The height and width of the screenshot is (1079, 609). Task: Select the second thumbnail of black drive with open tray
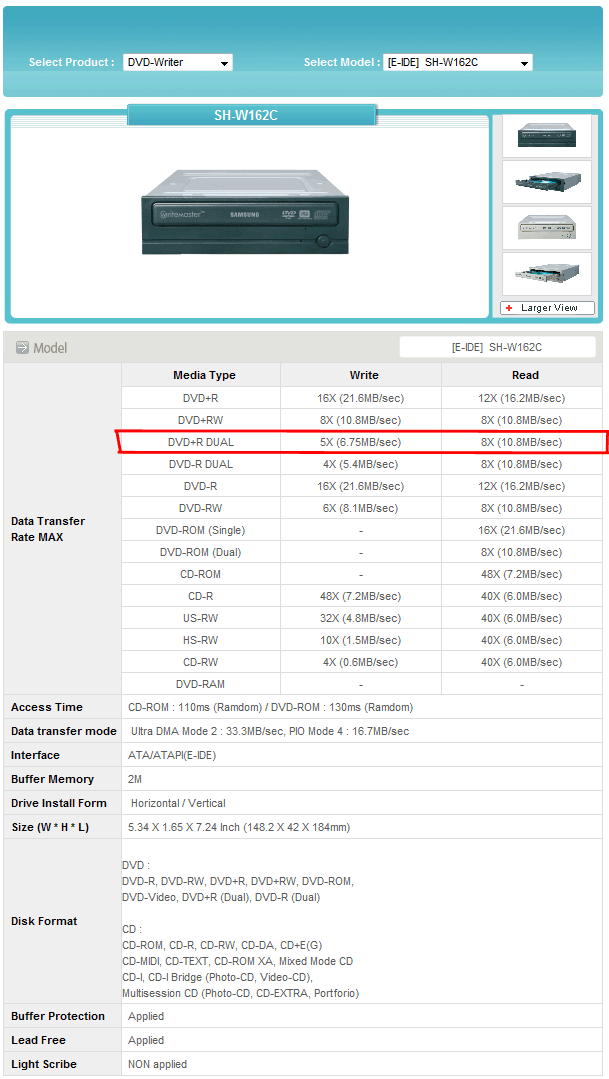(x=547, y=182)
